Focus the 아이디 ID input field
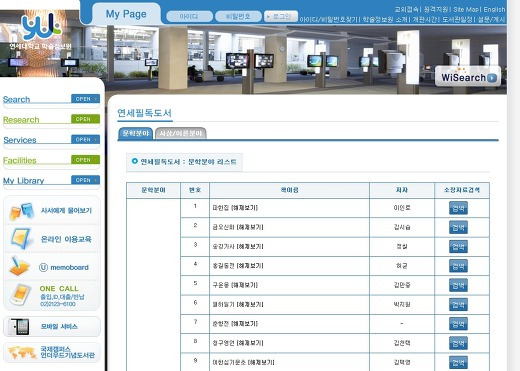 pos(189,16)
